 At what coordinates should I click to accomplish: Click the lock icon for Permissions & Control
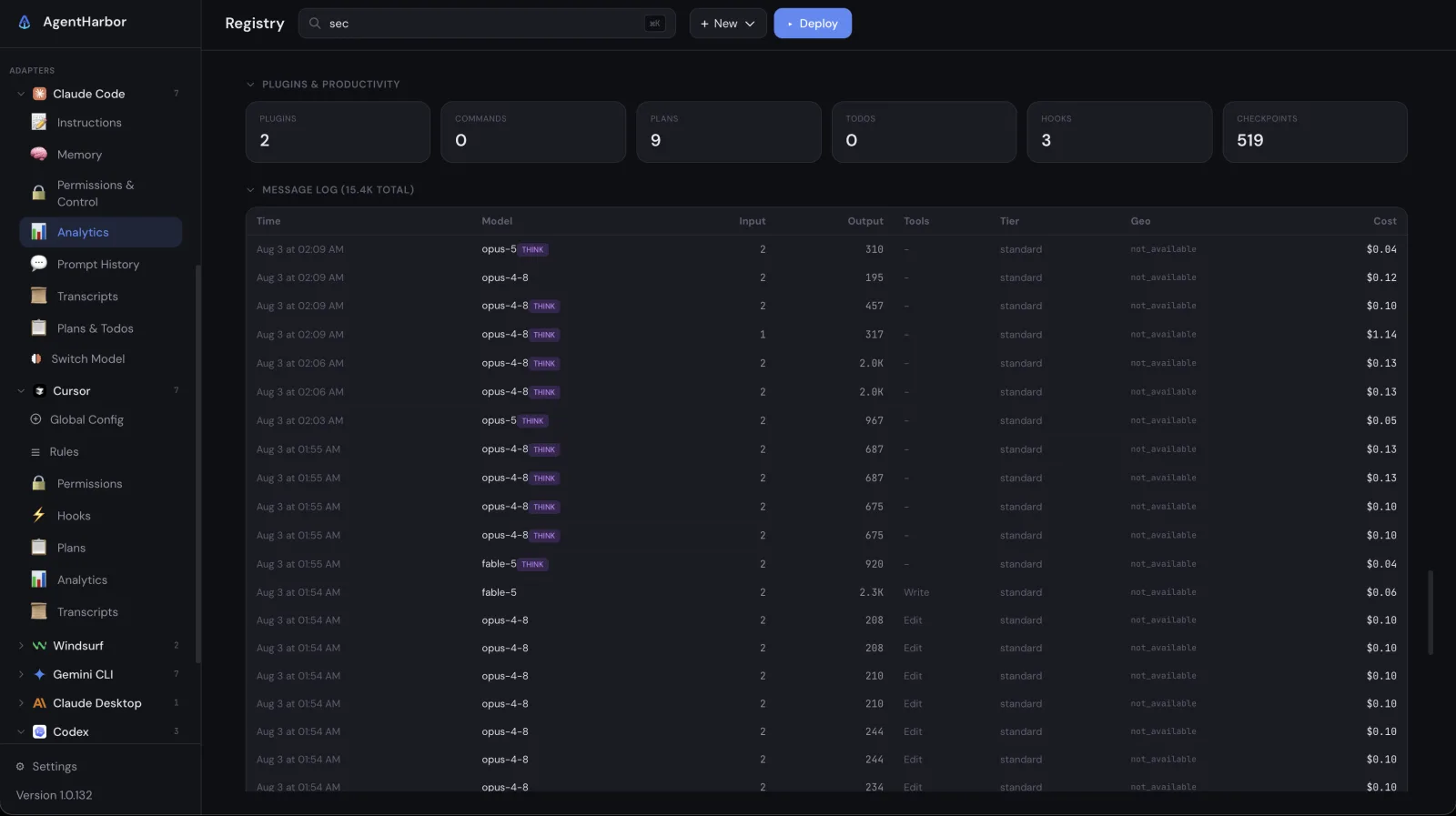[x=39, y=193]
